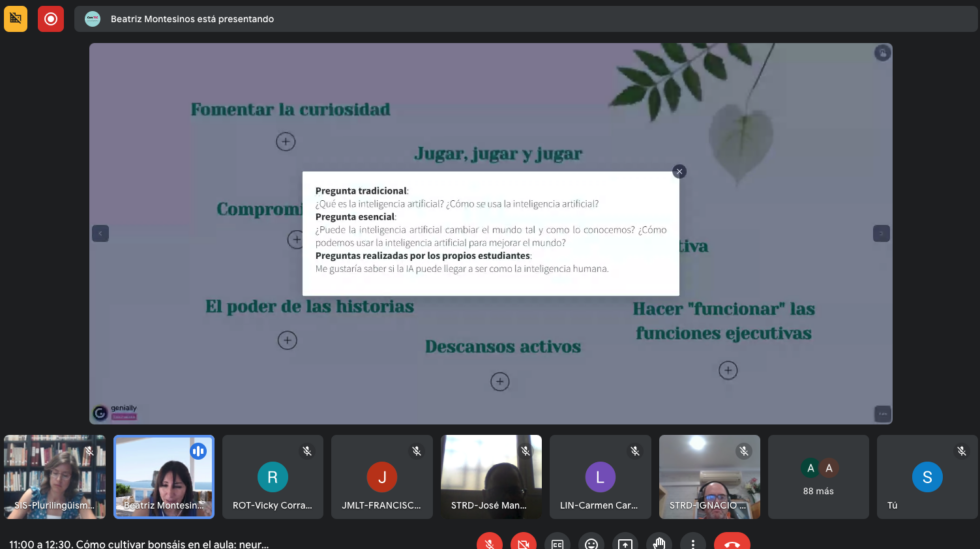Raise hand in the meeting
Image resolution: width=980 pixels, height=549 pixels.
pyautogui.click(x=658, y=543)
